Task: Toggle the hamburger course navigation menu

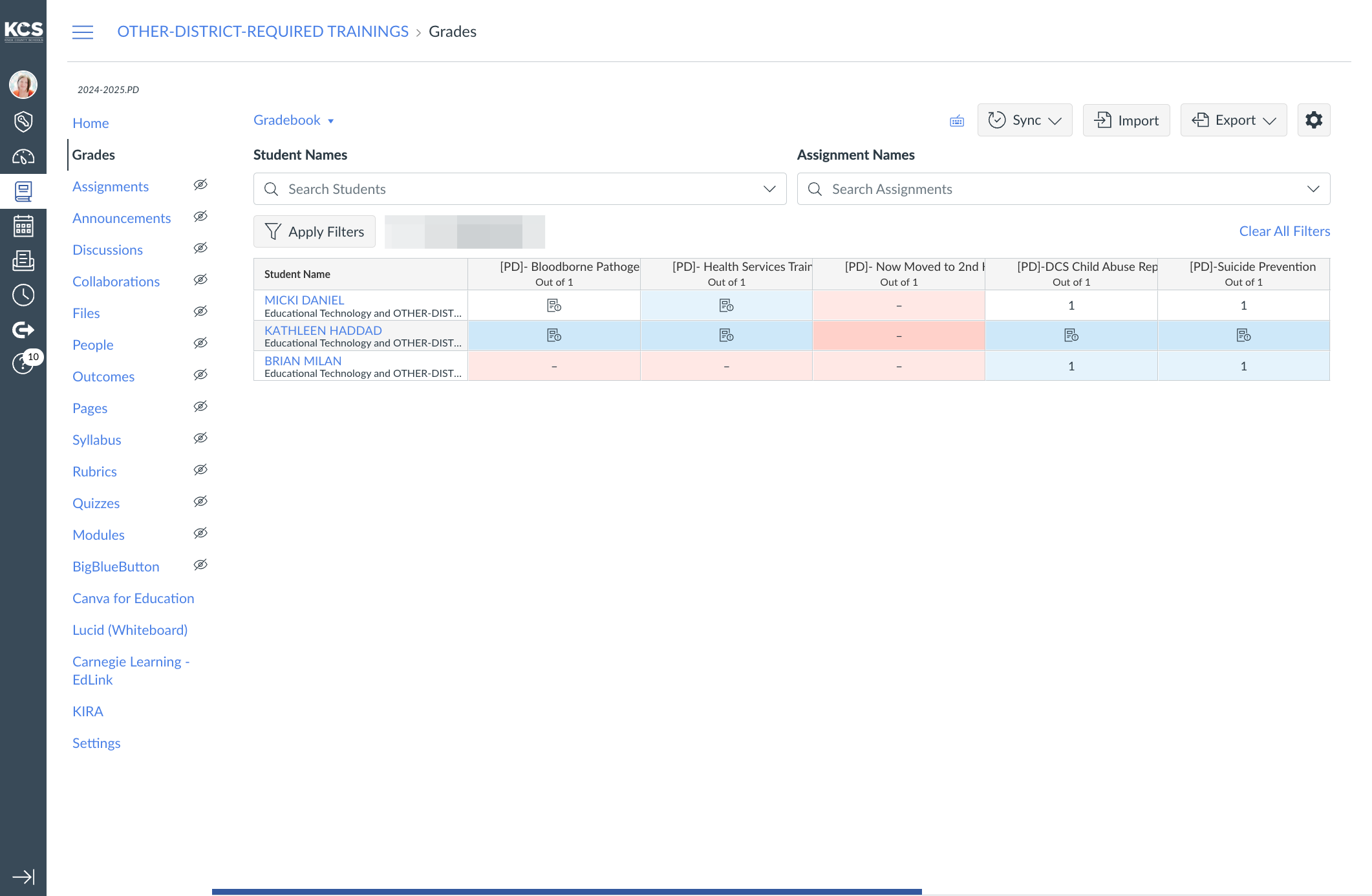Action: [x=83, y=32]
